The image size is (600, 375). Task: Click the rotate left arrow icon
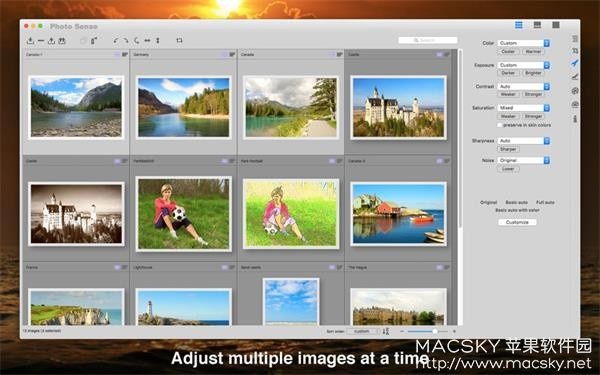coord(116,41)
